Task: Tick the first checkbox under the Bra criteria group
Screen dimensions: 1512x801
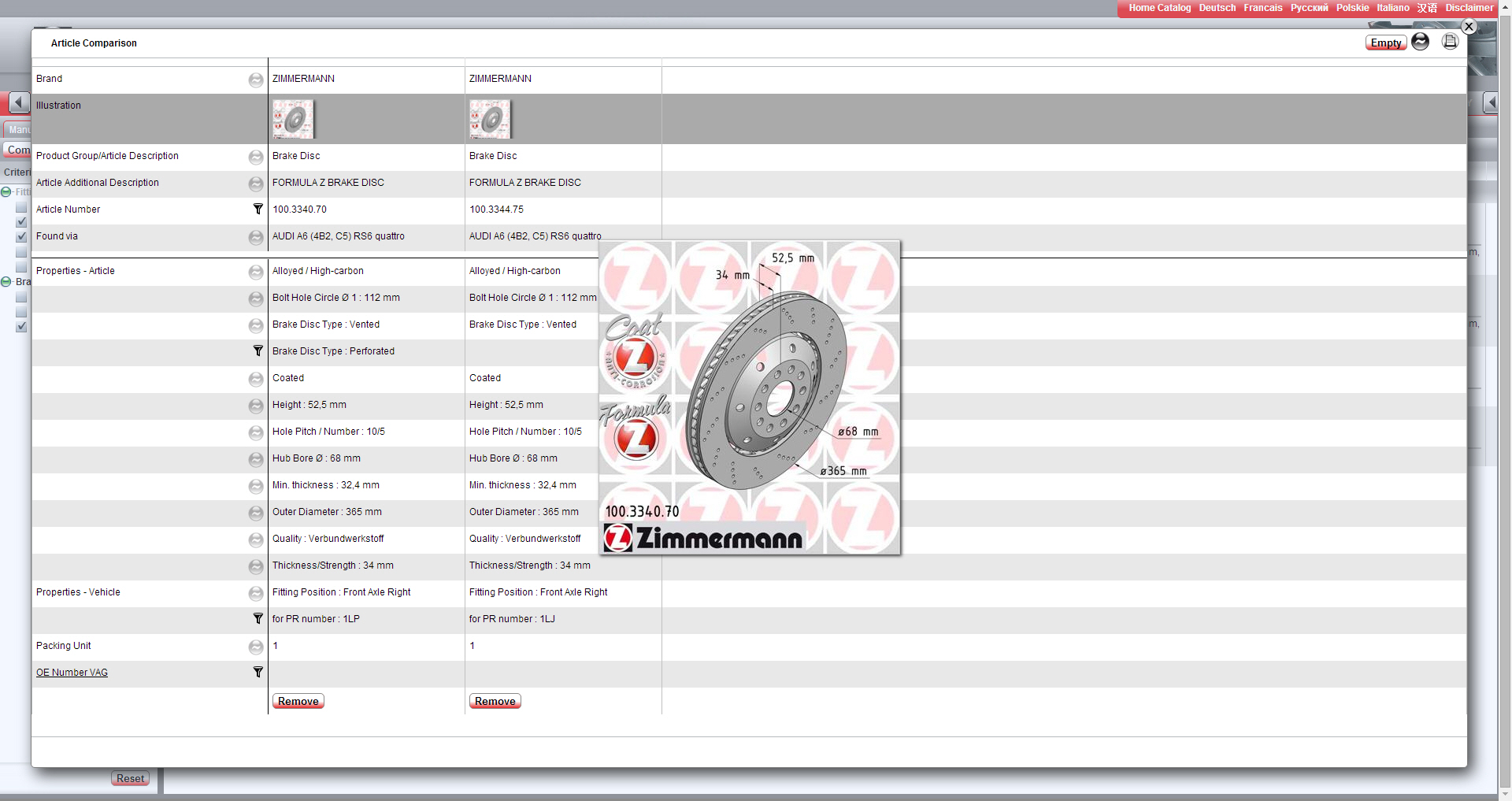Action: tap(21, 297)
